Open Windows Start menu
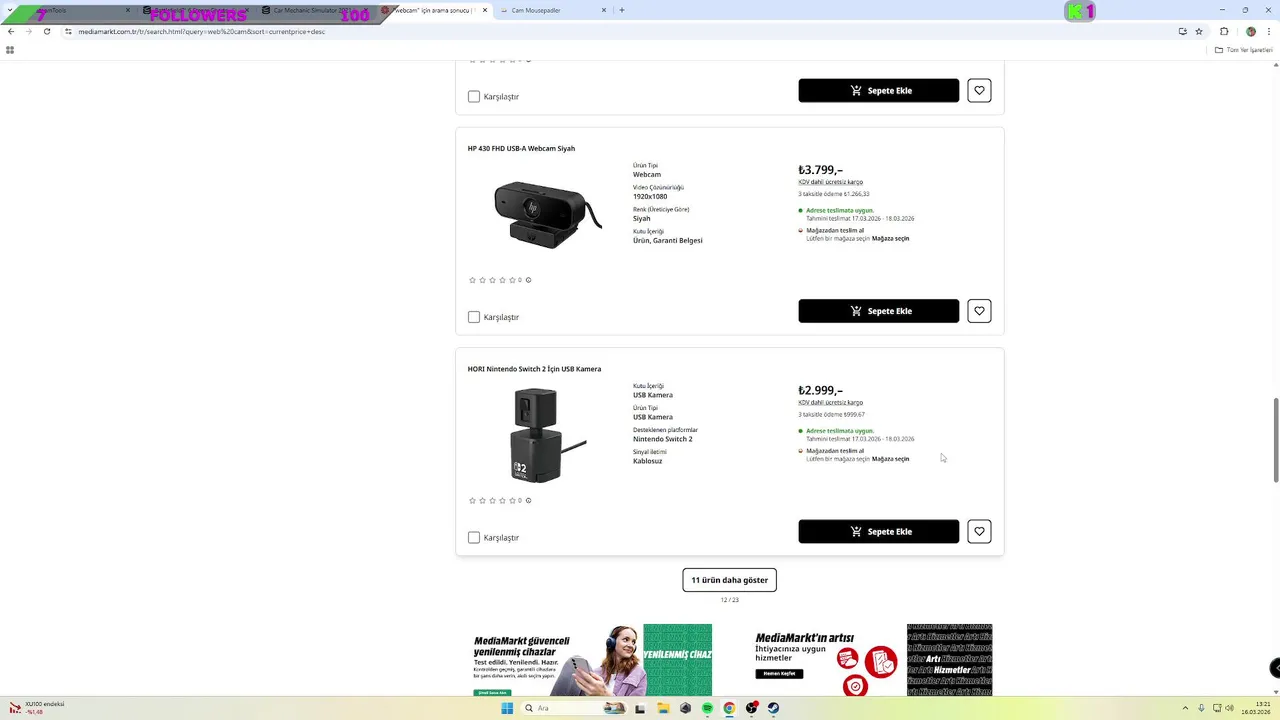 point(507,708)
